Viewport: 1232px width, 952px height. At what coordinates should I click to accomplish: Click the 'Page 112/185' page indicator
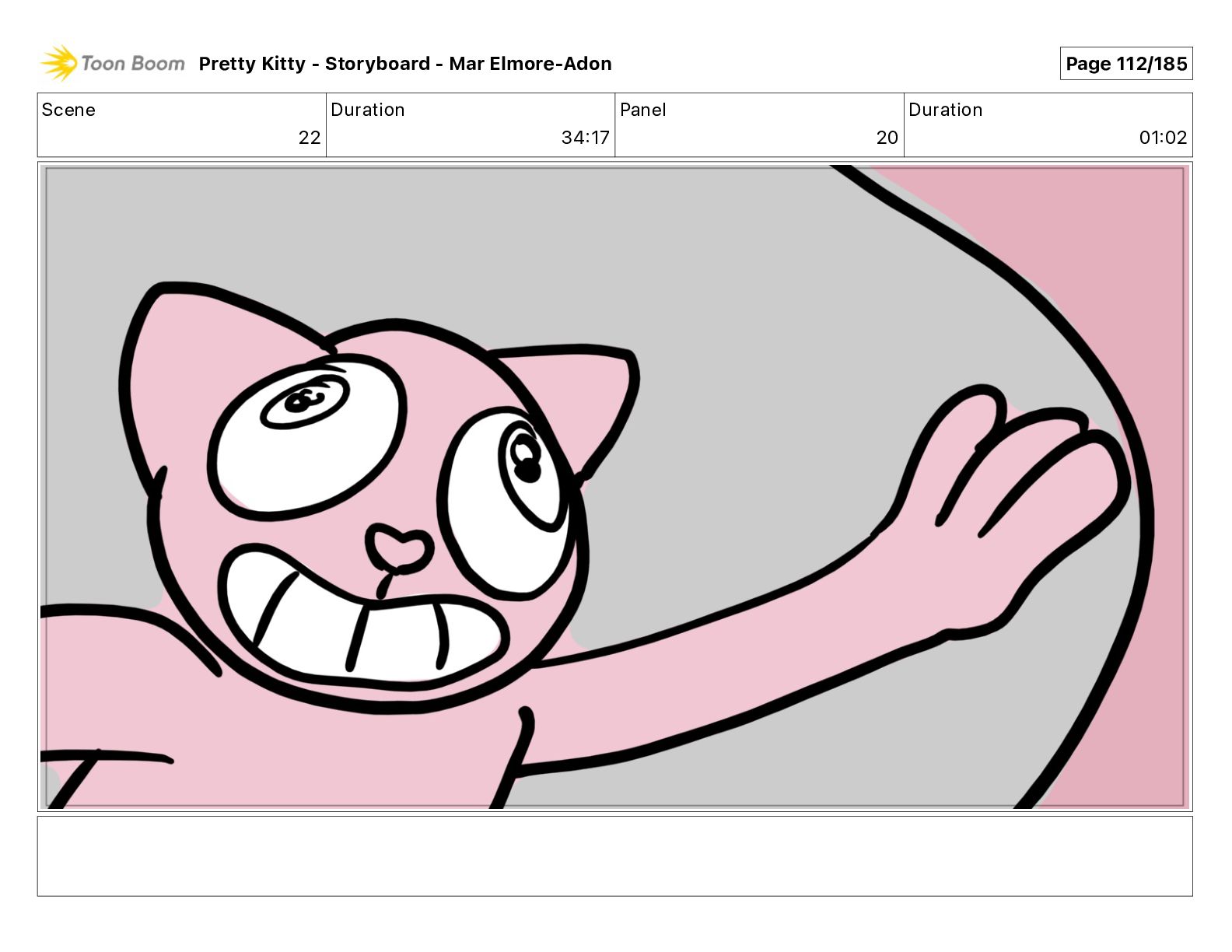point(1126,64)
